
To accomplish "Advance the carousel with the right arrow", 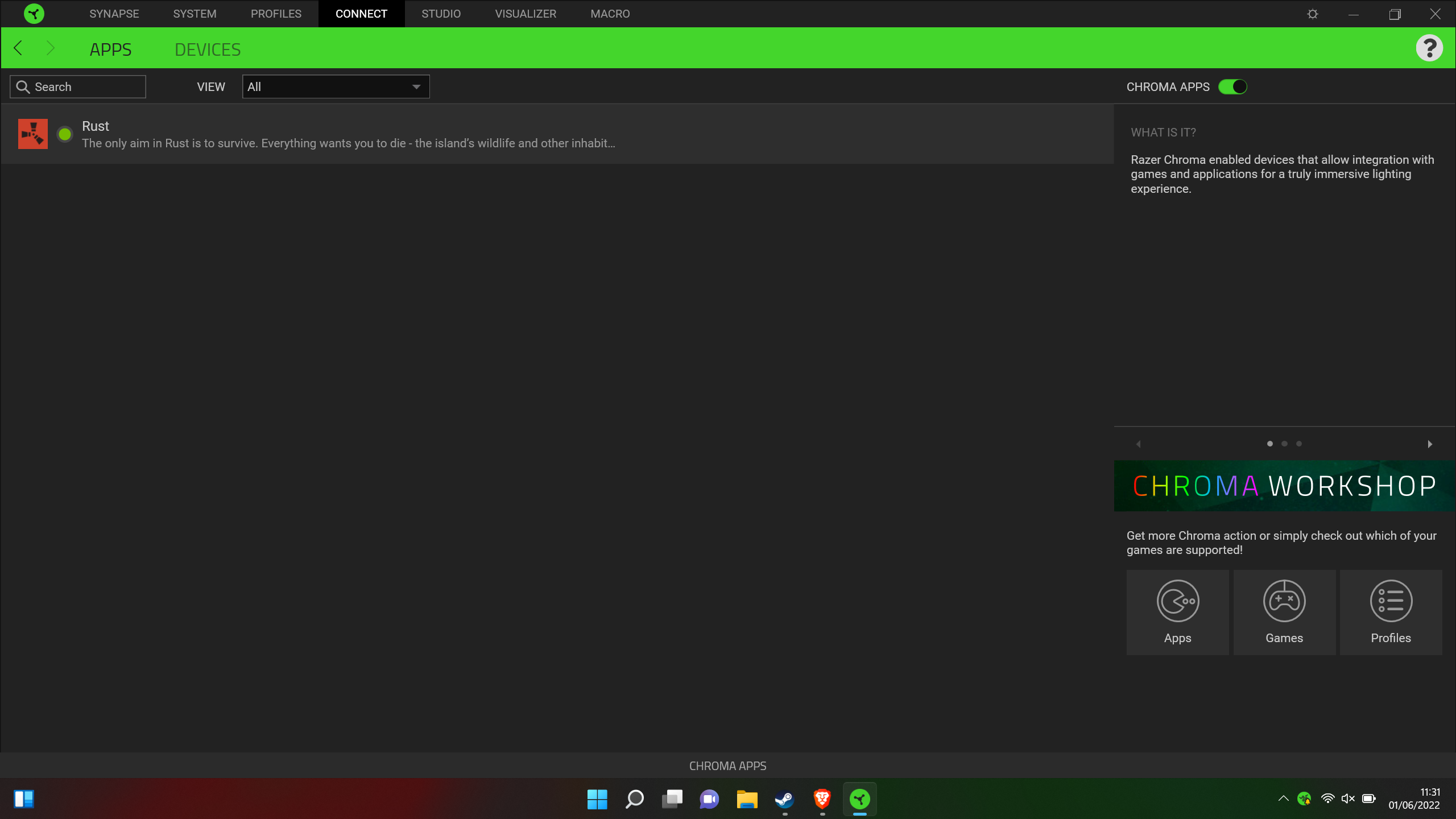I will (x=1430, y=444).
